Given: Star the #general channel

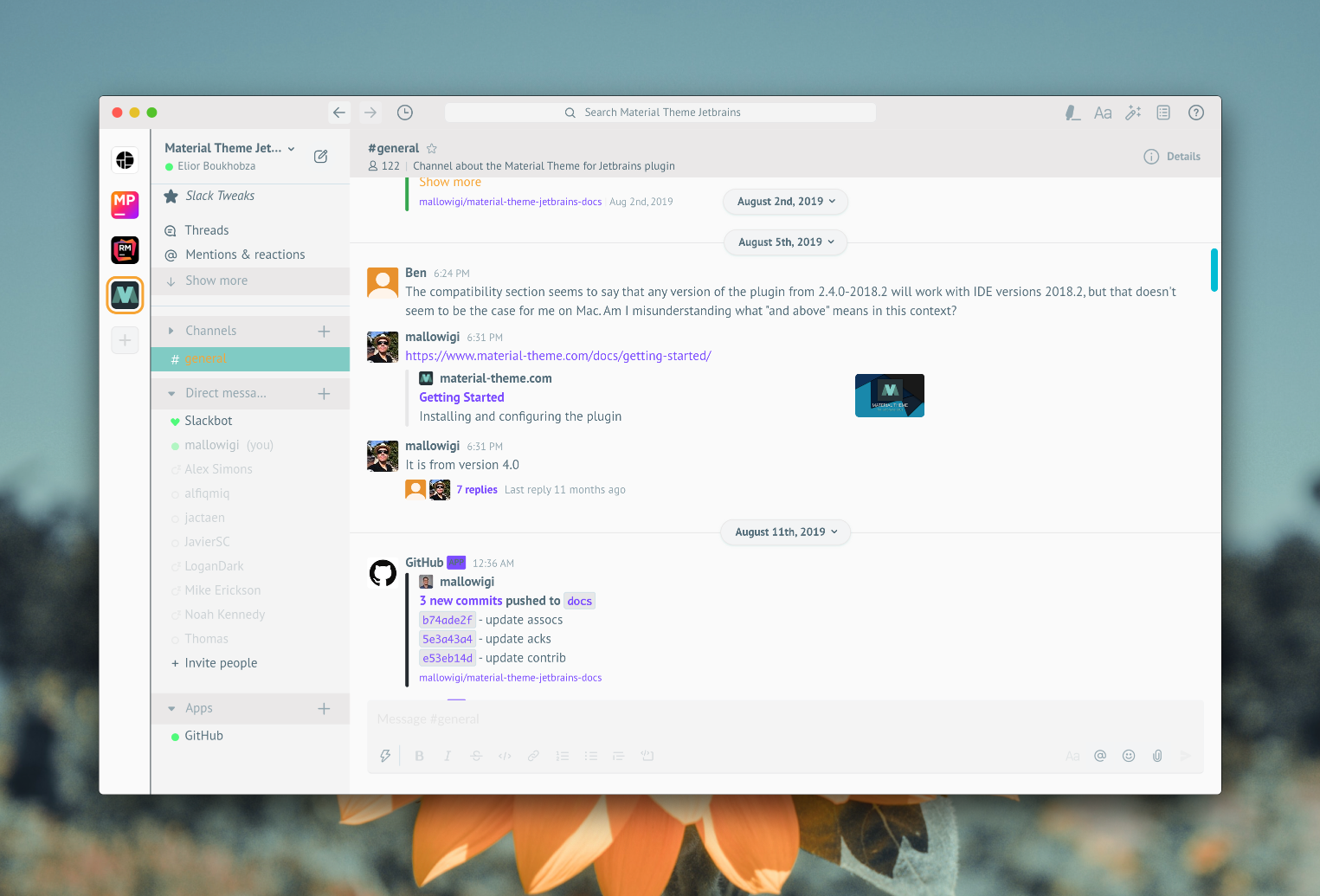Looking at the screenshot, I should point(432,148).
